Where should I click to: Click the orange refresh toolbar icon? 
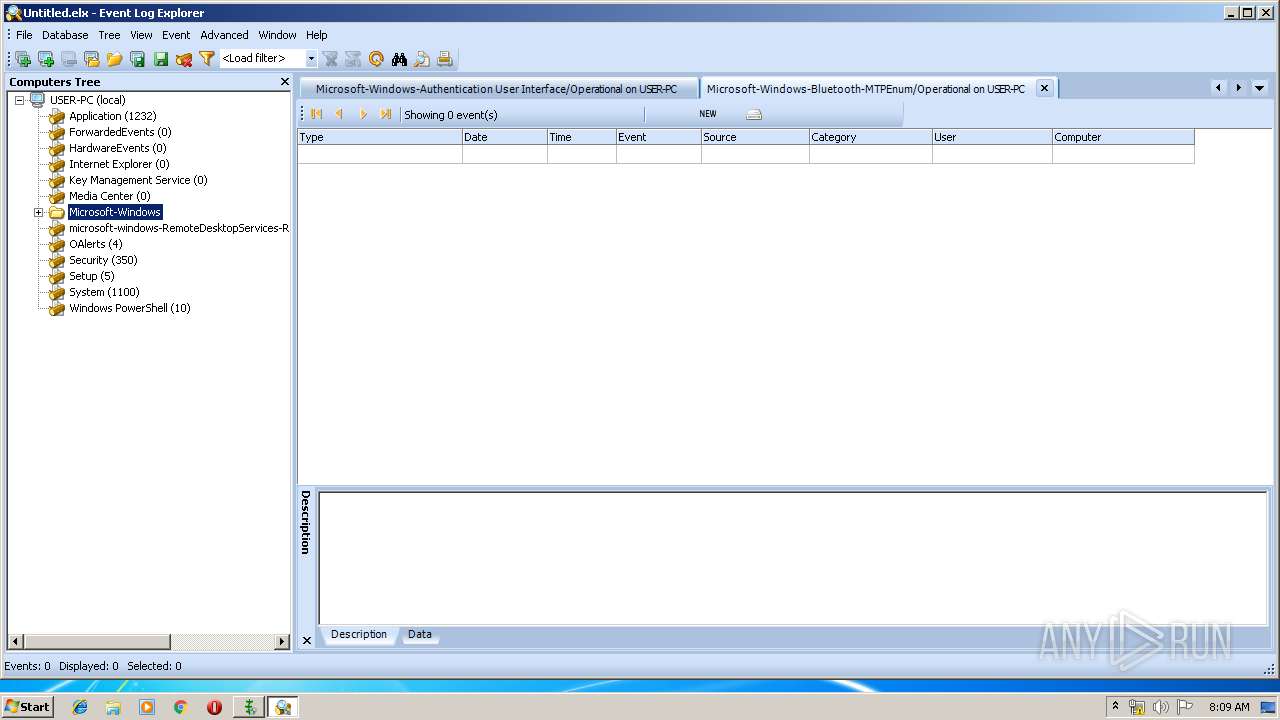[x=377, y=59]
